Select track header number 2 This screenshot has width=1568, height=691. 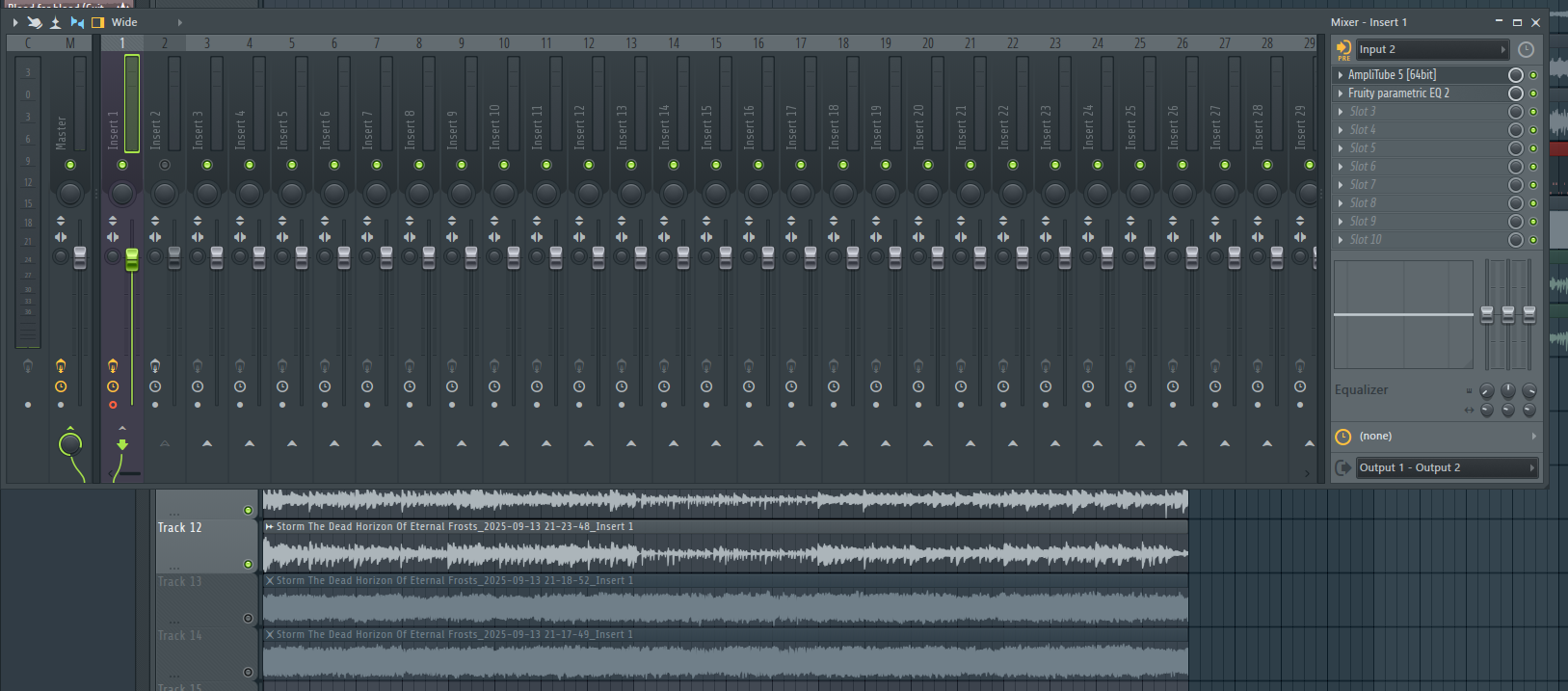[x=165, y=43]
